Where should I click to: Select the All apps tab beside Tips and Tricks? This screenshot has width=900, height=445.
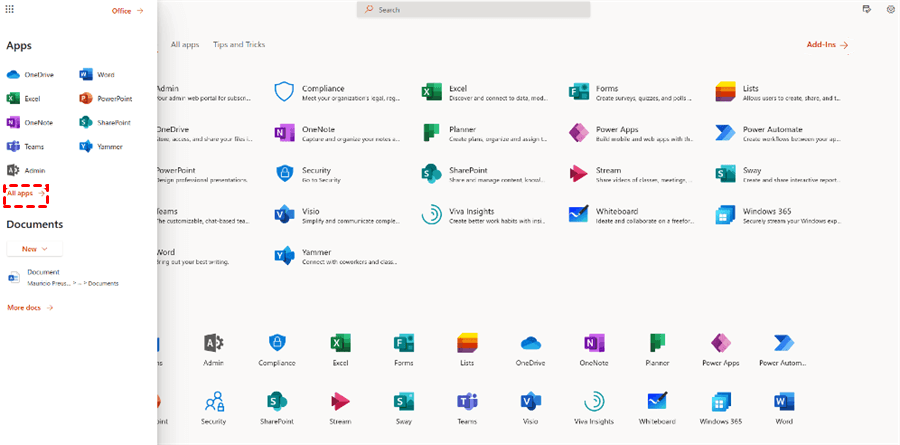pos(185,44)
